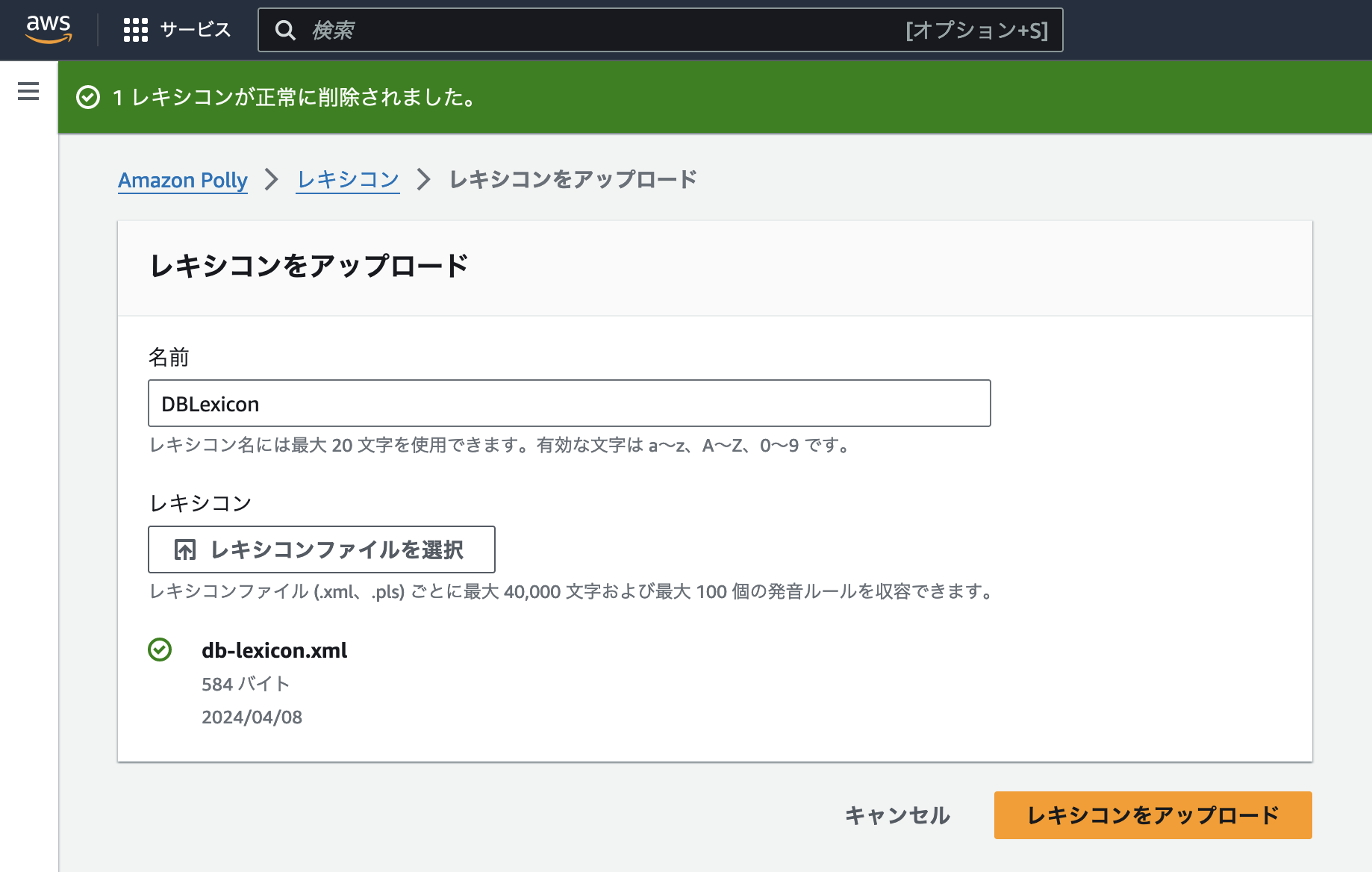This screenshot has height=872, width=1372.
Task: Open the レキシコン breadcrumb link
Action: 348,180
